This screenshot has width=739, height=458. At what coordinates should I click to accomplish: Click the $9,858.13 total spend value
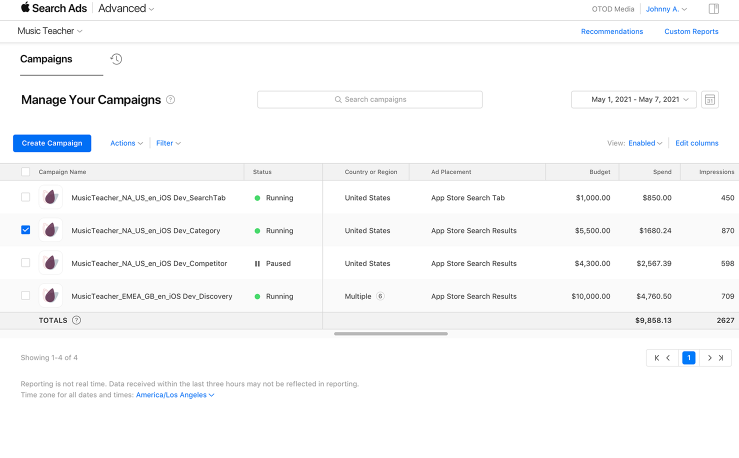[x=653, y=320]
